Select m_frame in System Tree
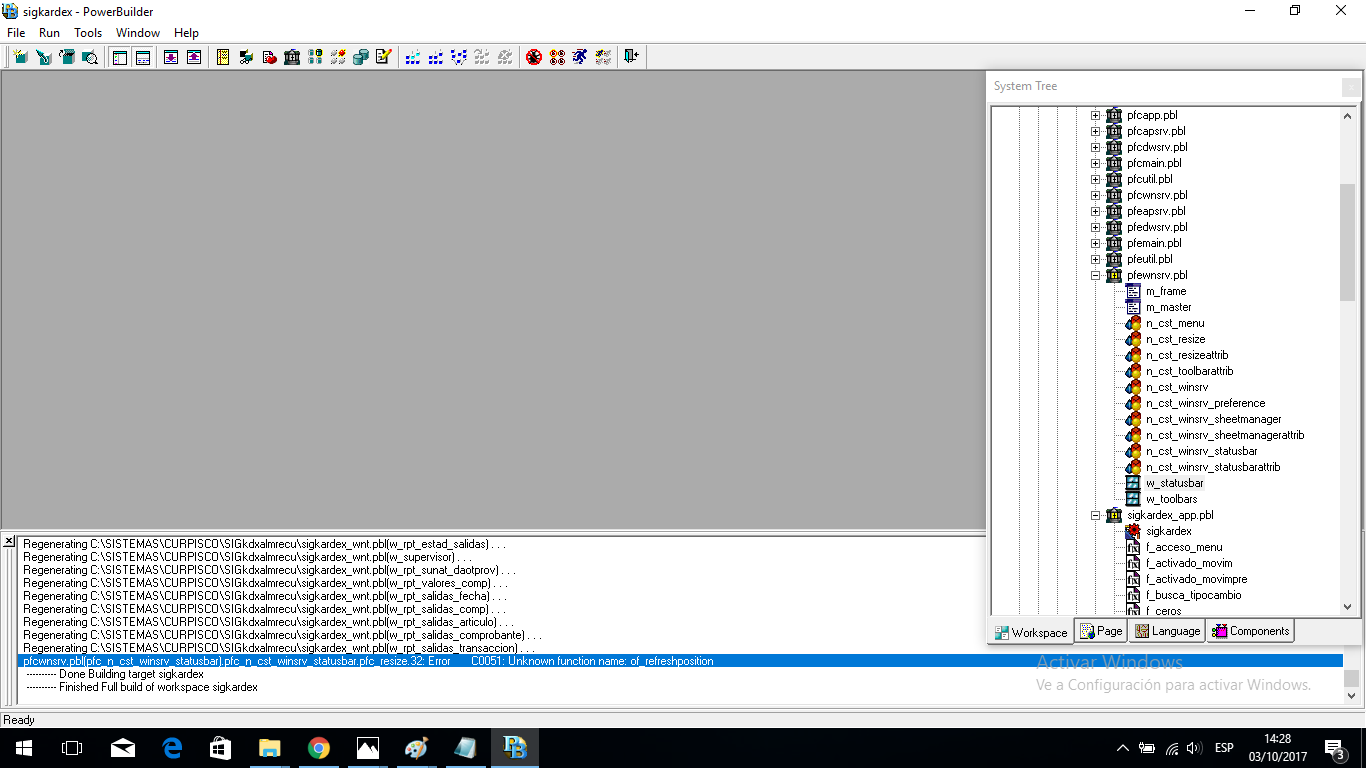 (x=1166, y=291)
